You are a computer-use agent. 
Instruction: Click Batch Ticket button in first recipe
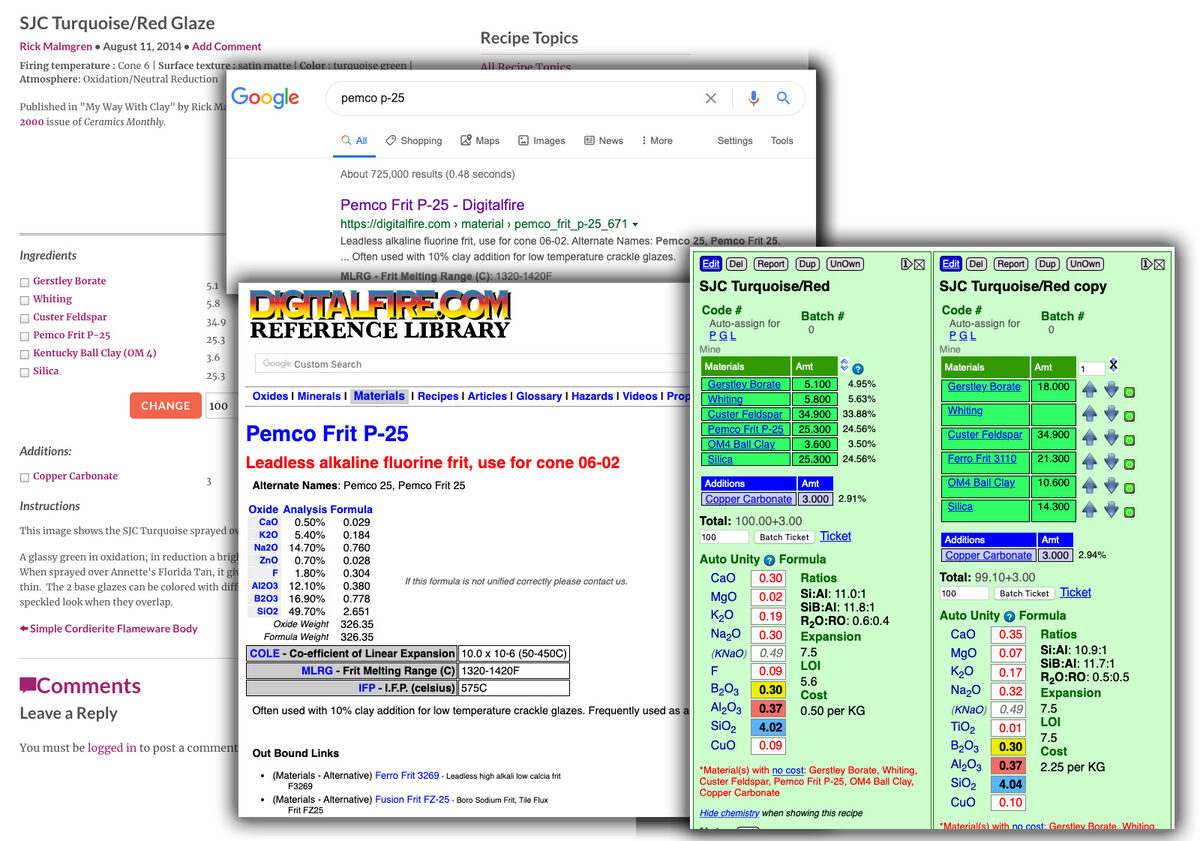(784, 537)
